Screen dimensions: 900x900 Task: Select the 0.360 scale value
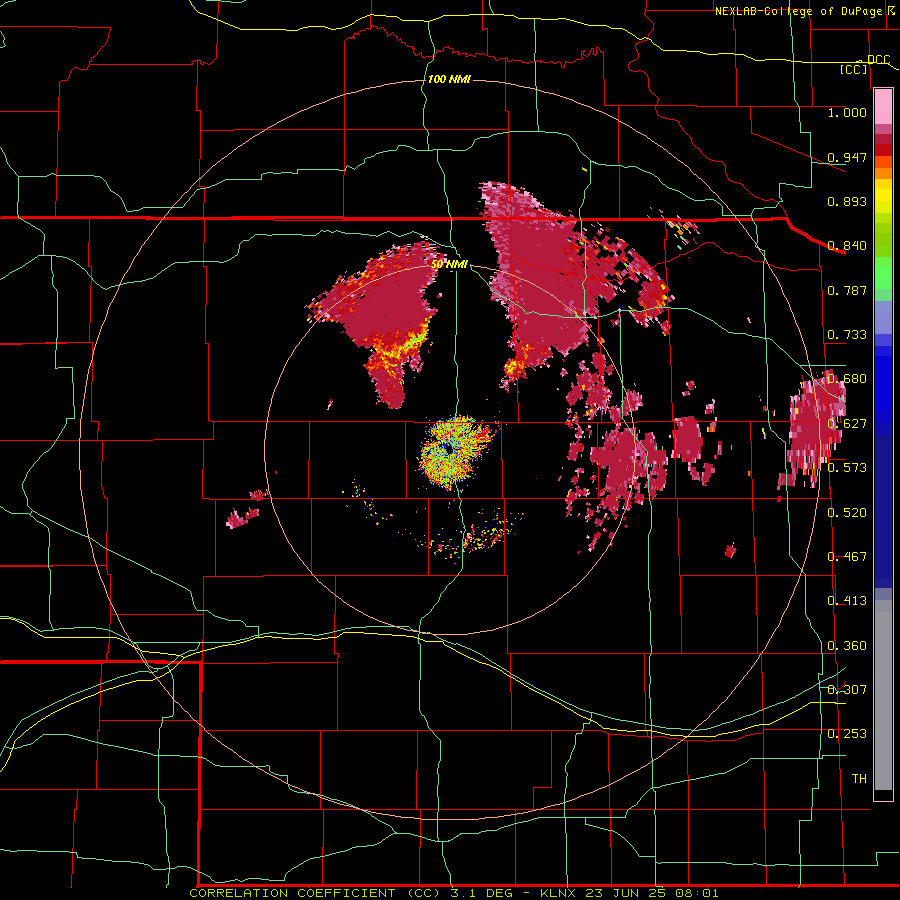[x=847, y=646]
